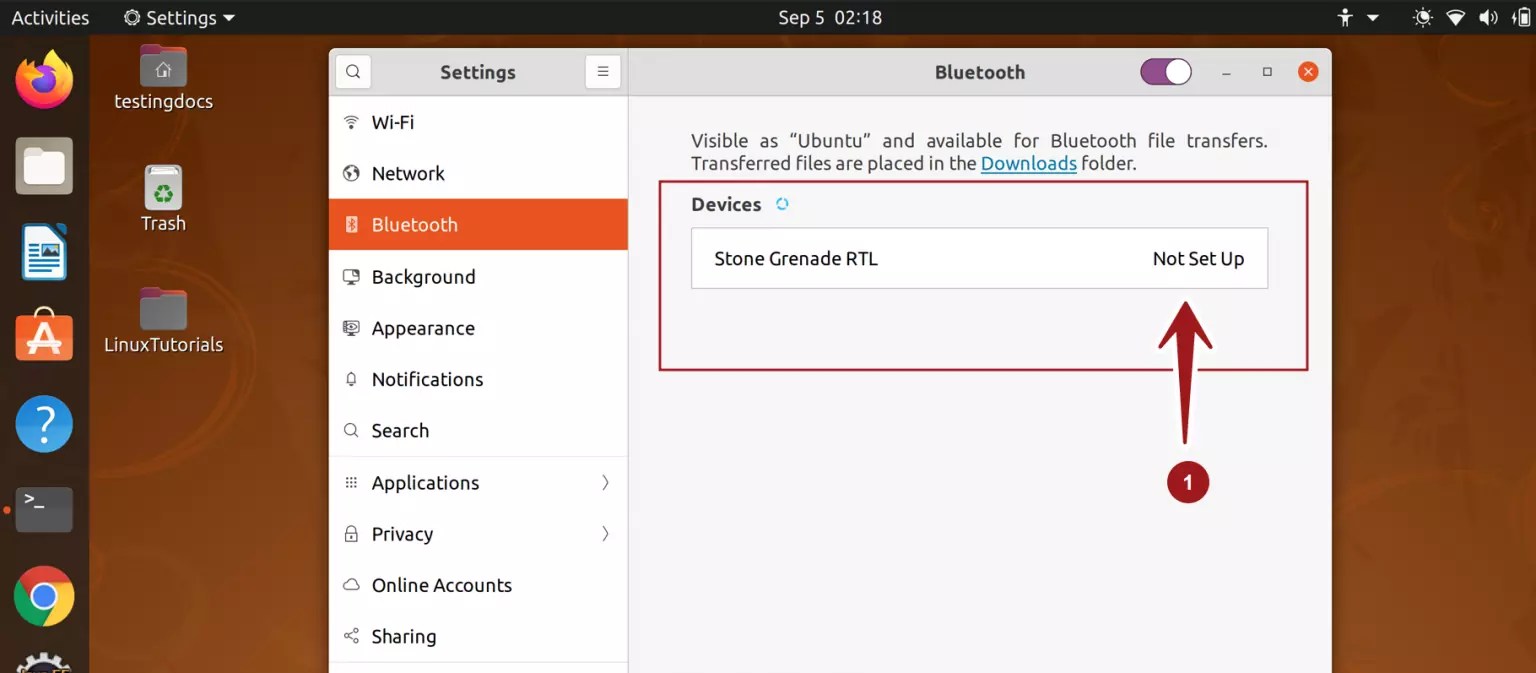This screenshot has width=1536, height=673.
Task: Click the volume speaker icon in top bar
Action: coord(1488,17)
